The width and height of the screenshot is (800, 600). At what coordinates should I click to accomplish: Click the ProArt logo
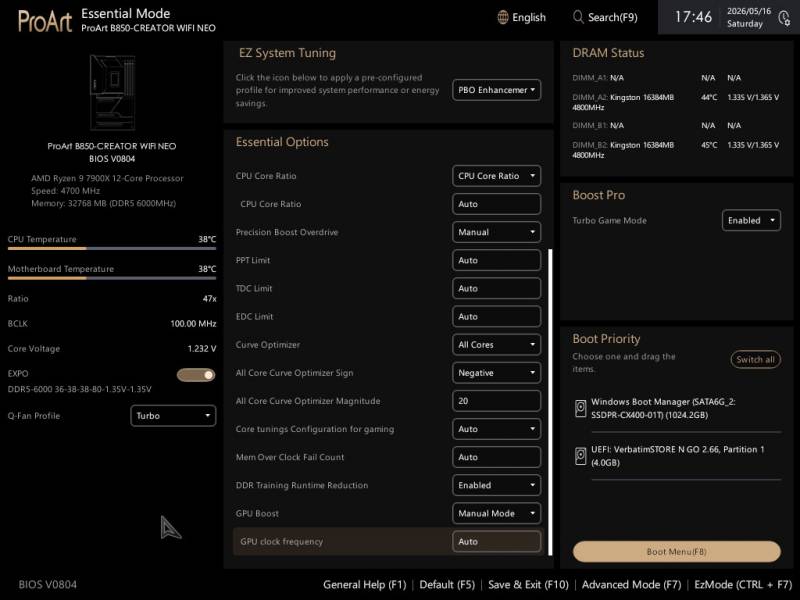pos(45,21)
